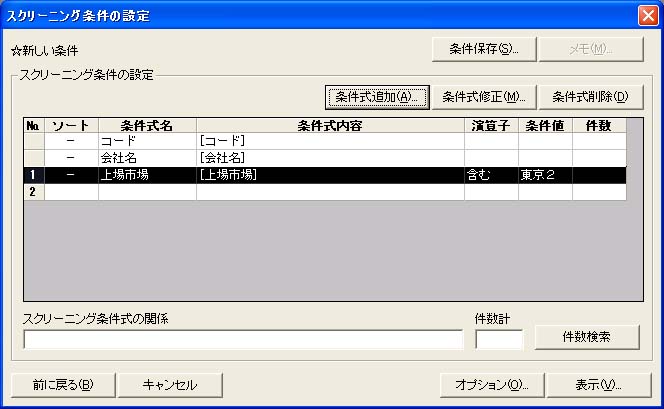Focus the スクリーニング条件式の関係 text field
The image size is (664, 409).
tap(243, 340)
